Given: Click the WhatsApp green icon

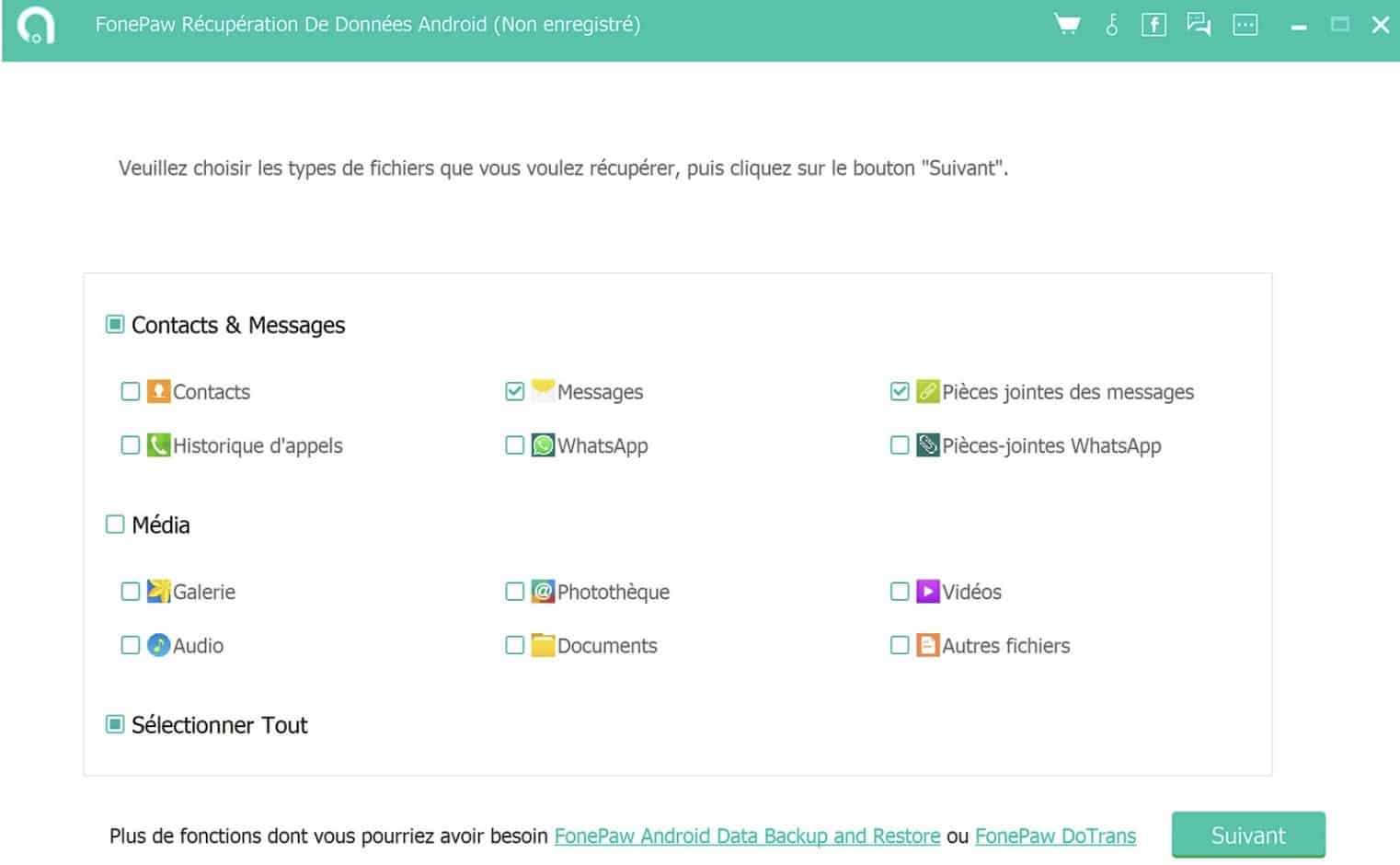Looking at the screenshot, I should [544, 445].
